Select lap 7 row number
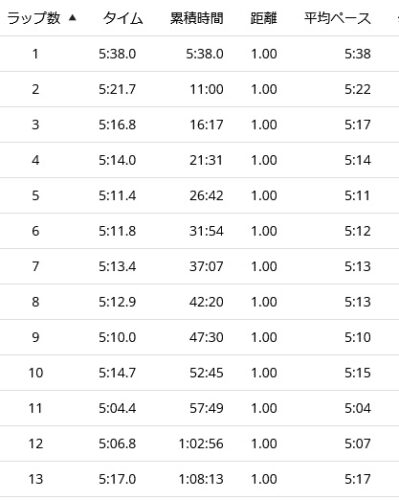 click(x=35, y=266)
